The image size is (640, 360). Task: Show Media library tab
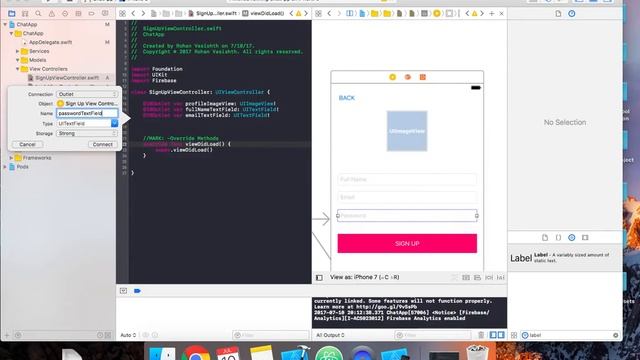click(x=585, y=237)
